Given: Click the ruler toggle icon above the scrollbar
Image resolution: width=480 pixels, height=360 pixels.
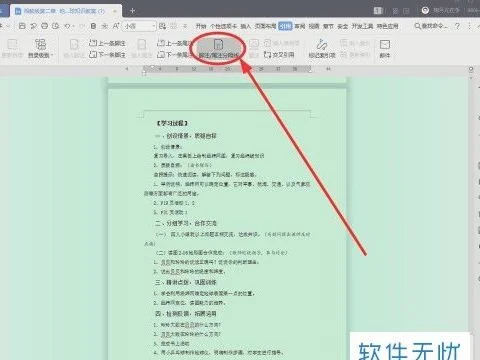Looking at the screenshot, I should tap(471, 69).
